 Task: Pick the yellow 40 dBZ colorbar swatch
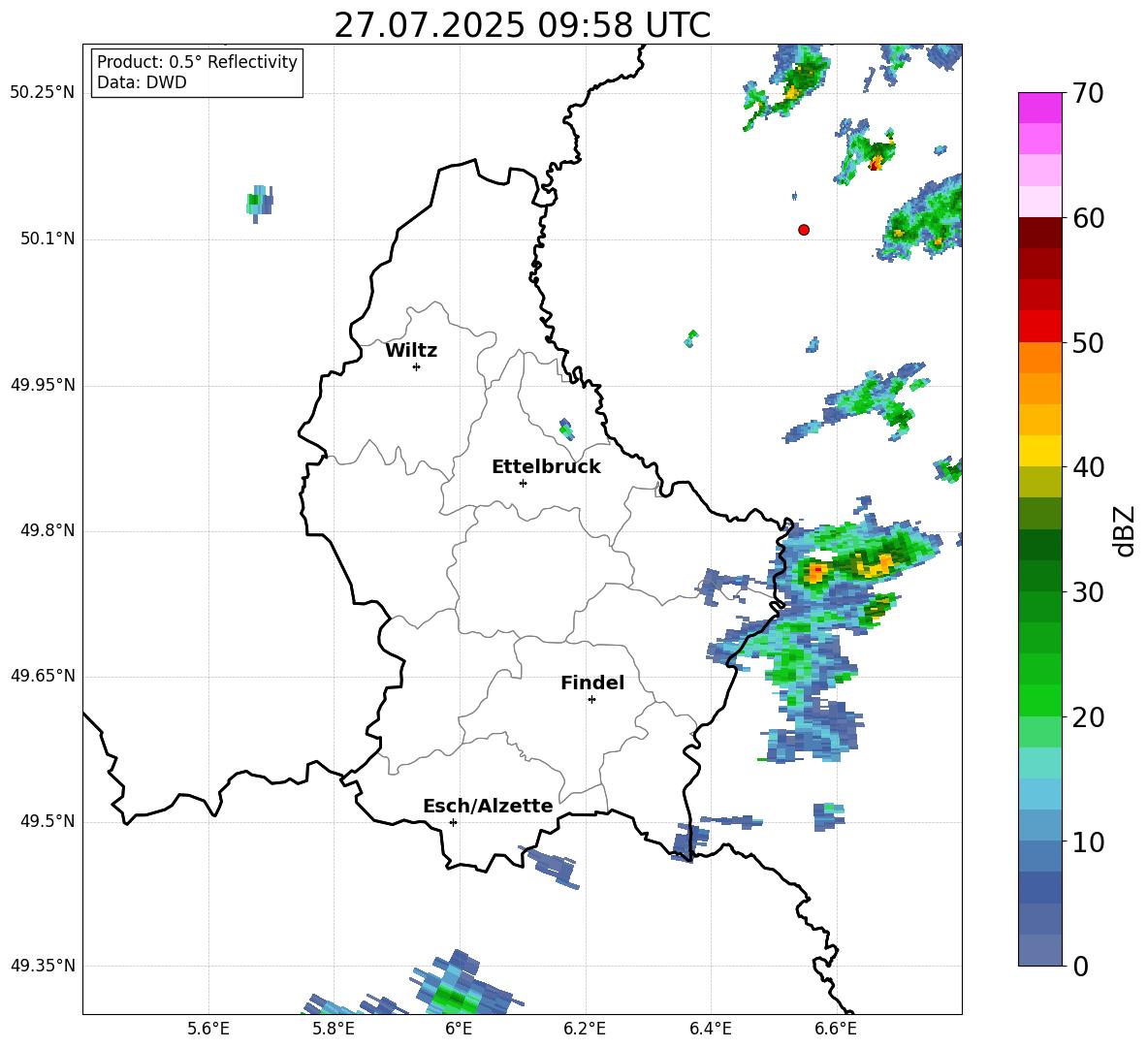click(x=1039, y=451)
